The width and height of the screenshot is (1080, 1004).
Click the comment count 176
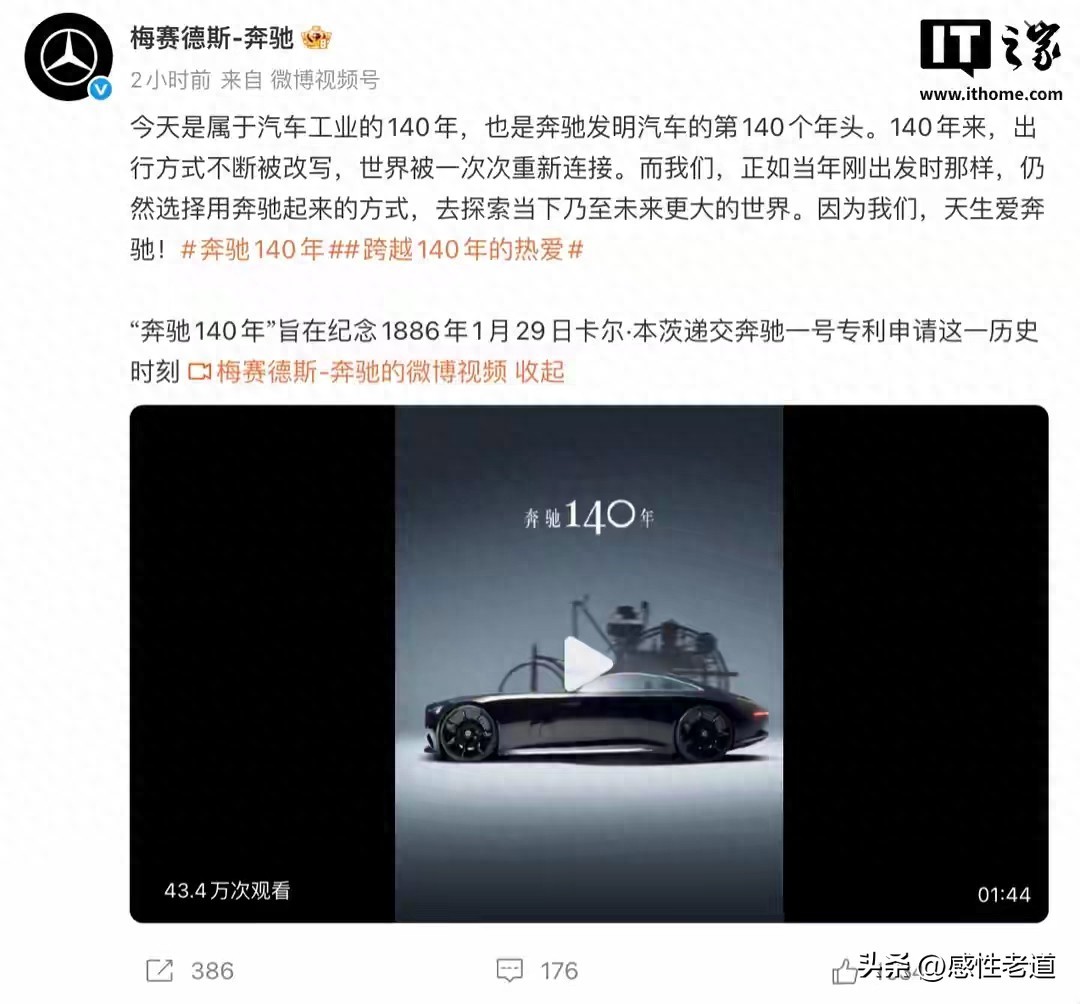click(559, 971)
